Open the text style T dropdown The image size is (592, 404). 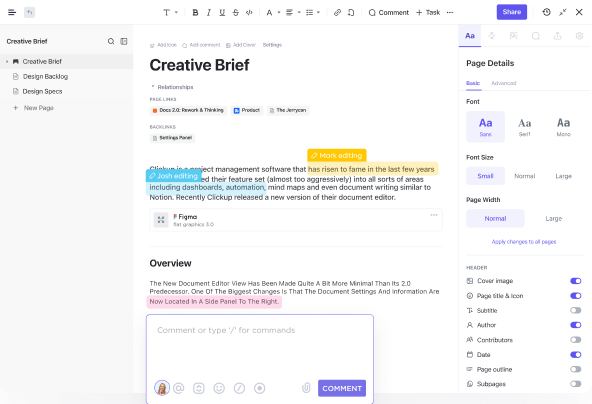(170, 12)
